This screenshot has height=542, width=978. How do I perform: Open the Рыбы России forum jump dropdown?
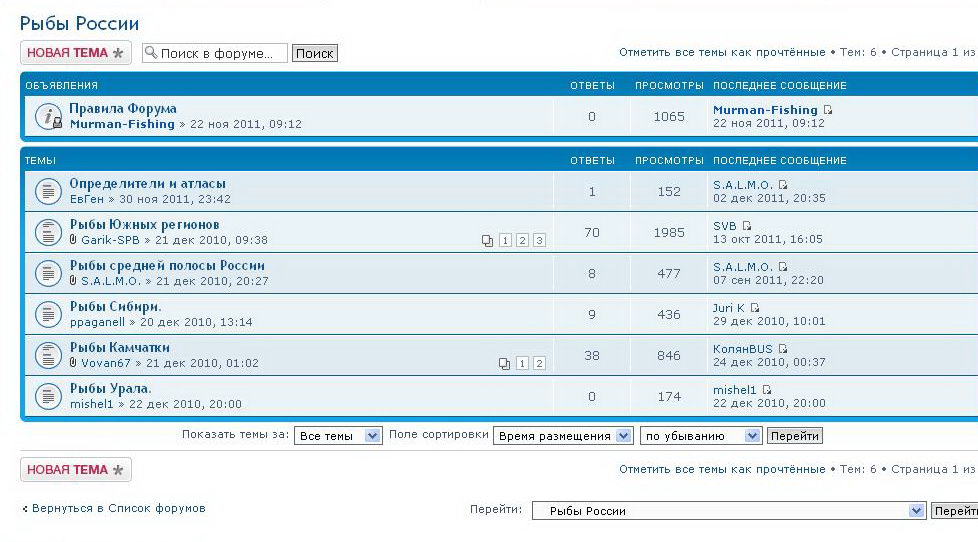[728, 511]
